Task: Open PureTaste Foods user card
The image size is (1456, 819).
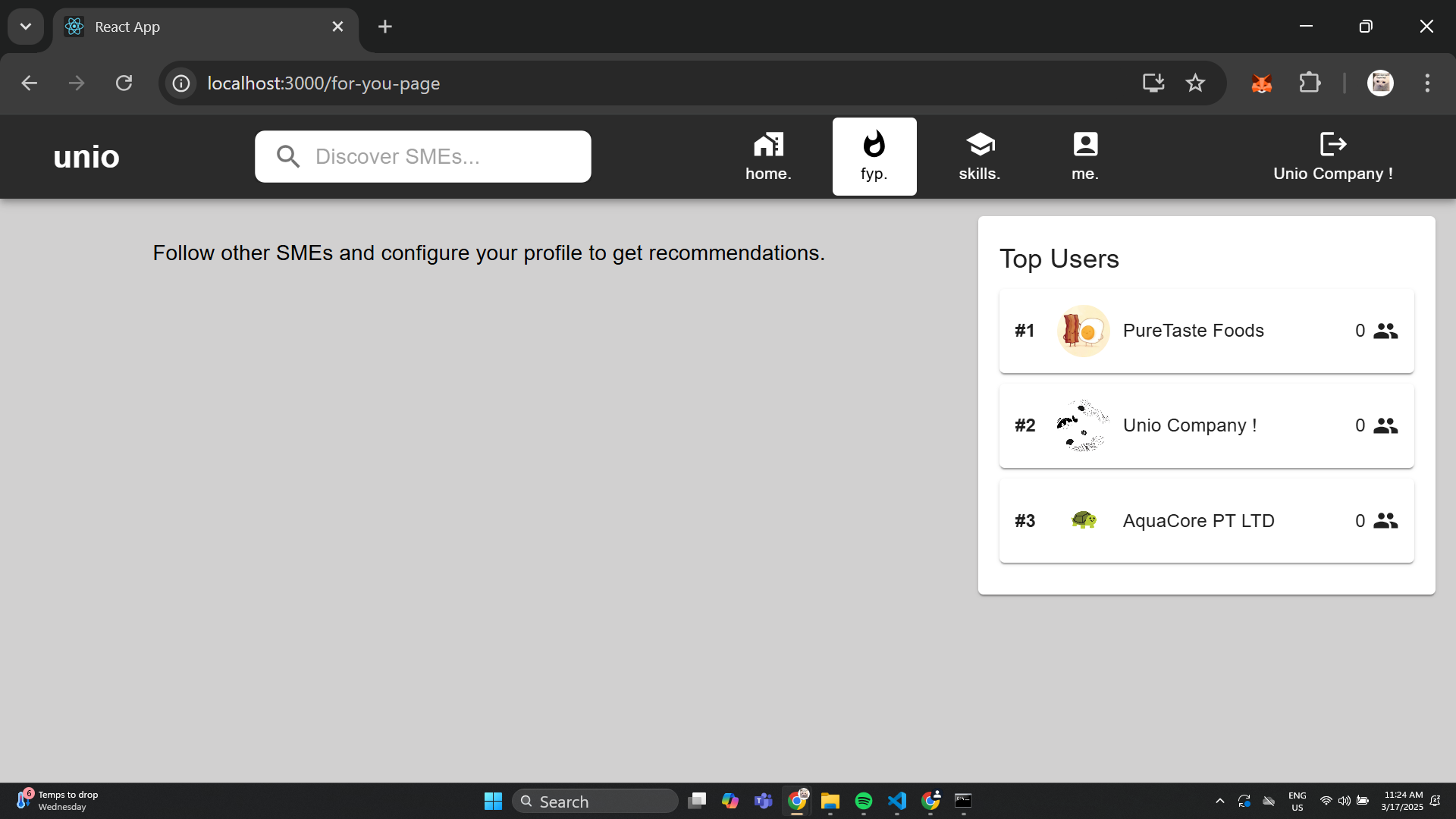Action: pyautogui.click(x=1206, y=331)
